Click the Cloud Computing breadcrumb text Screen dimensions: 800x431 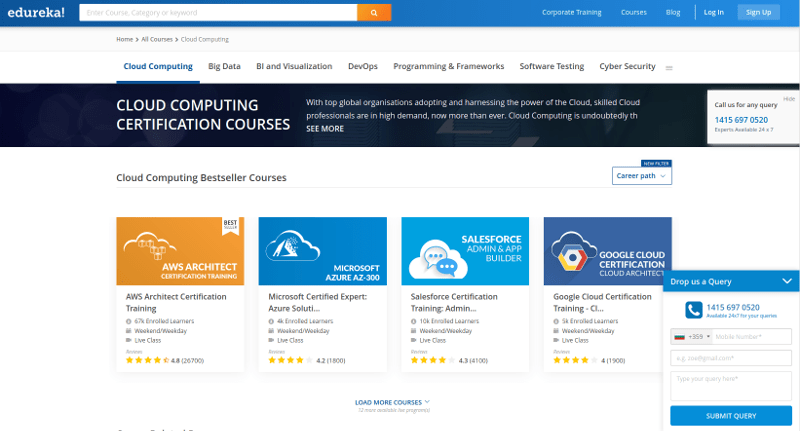(x=205, y=39)
